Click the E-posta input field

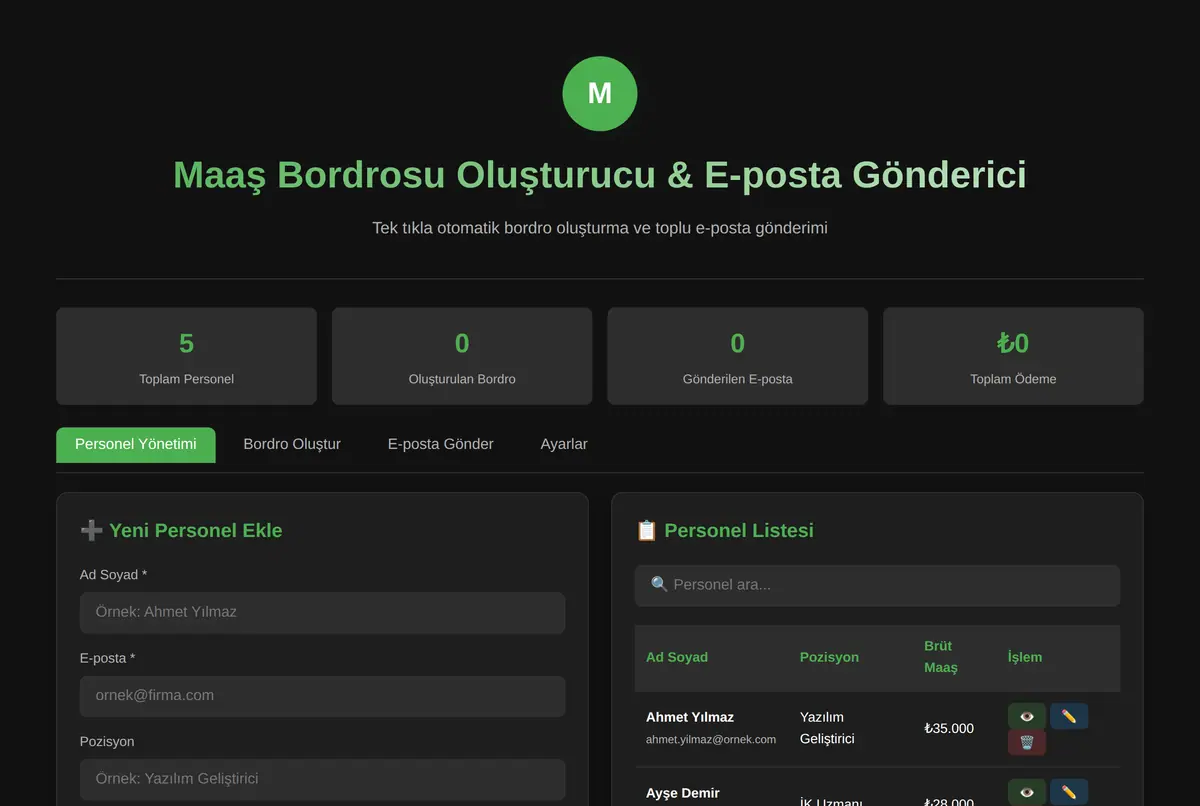(x=322, y=696)
